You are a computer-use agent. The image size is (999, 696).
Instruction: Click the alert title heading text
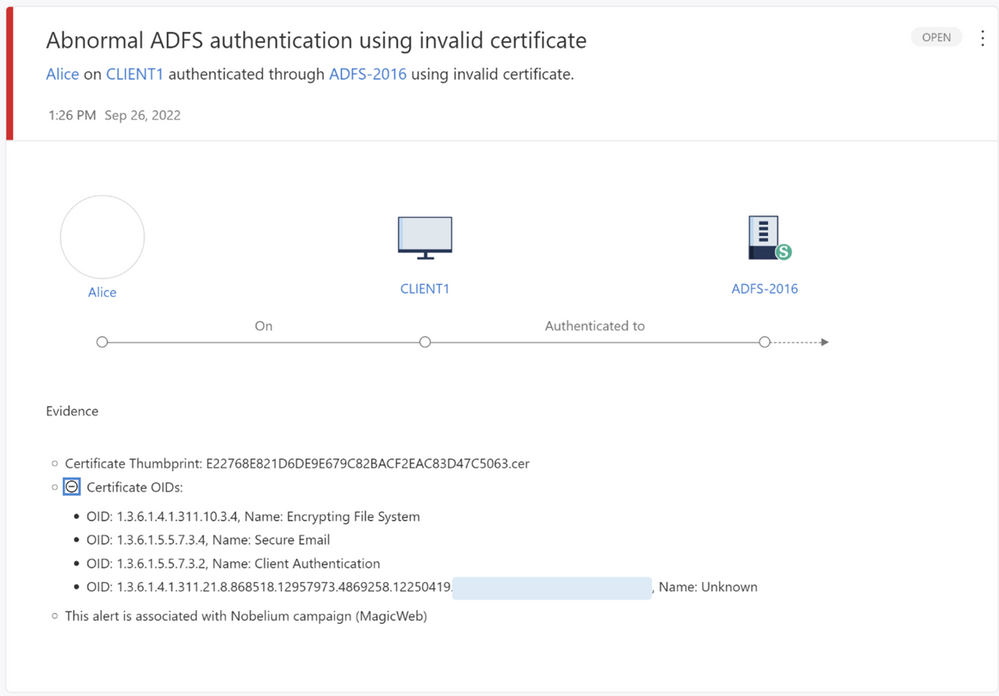[316, 40]
